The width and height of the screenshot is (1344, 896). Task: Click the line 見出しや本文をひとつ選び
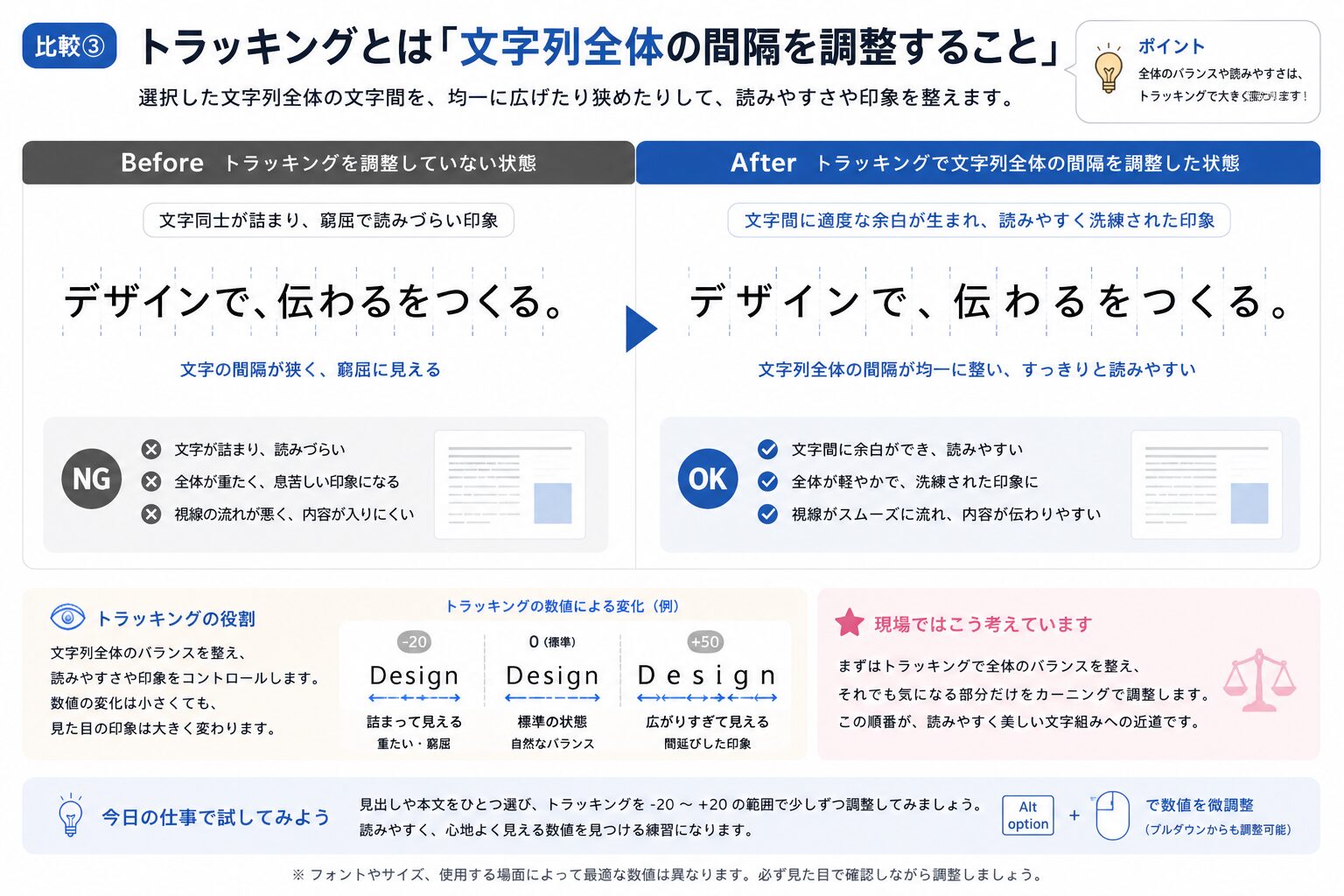[670, 804]
